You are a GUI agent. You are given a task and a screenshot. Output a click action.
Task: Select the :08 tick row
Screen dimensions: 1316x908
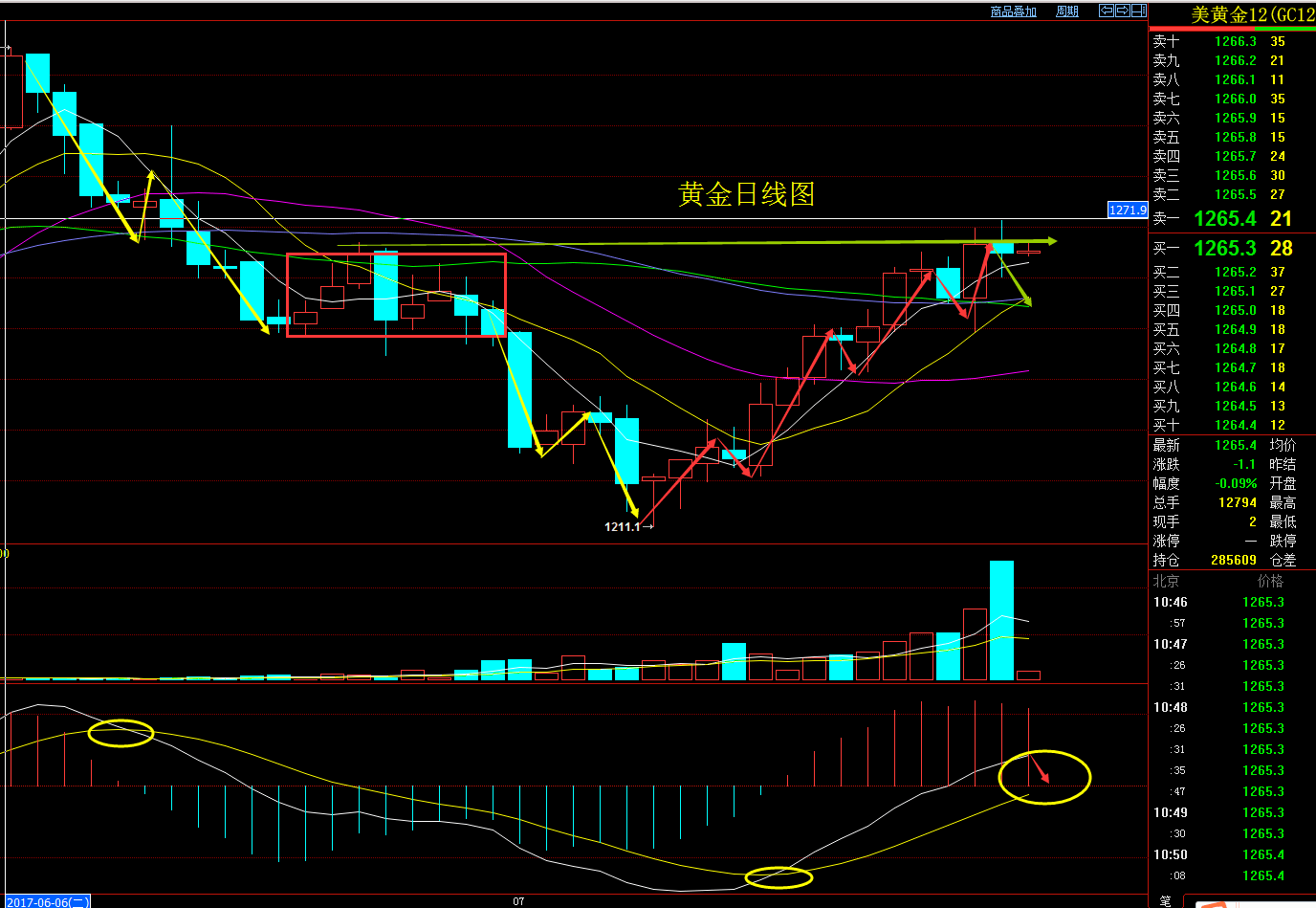pos(1232,875)
